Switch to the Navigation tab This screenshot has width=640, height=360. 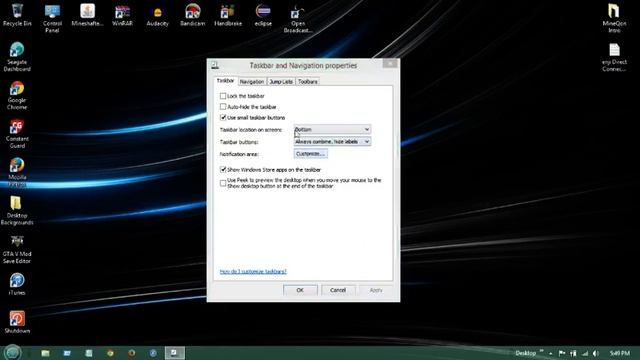coord(252,82)
